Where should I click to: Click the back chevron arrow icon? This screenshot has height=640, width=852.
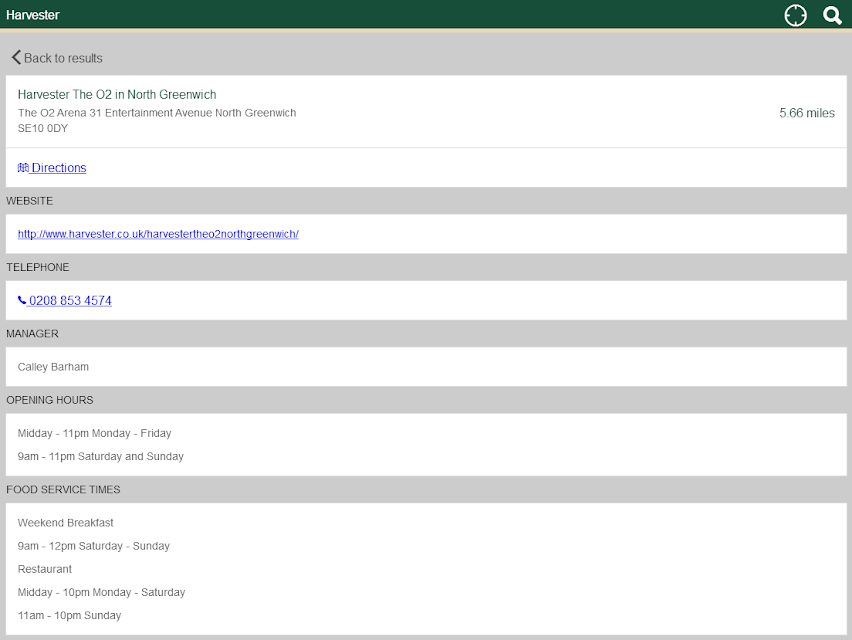[16, 58]
